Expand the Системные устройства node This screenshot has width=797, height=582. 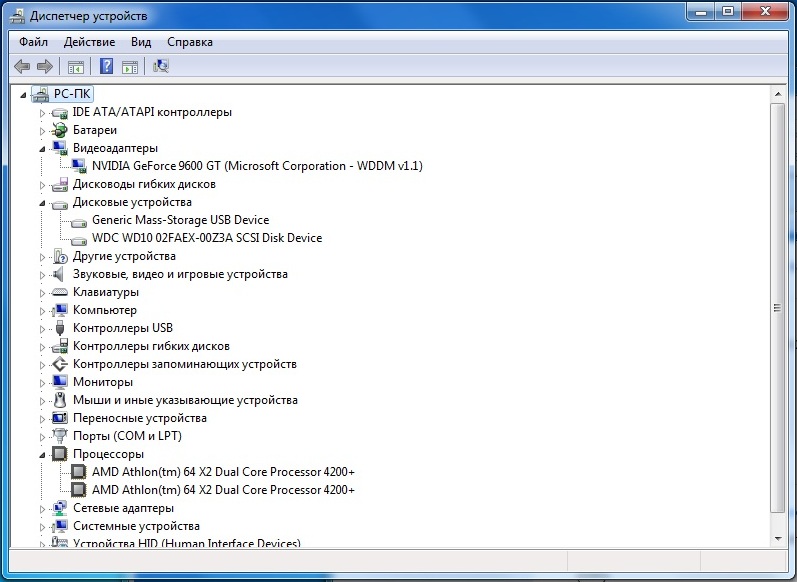pyautogui.click(x=43, y=526)
